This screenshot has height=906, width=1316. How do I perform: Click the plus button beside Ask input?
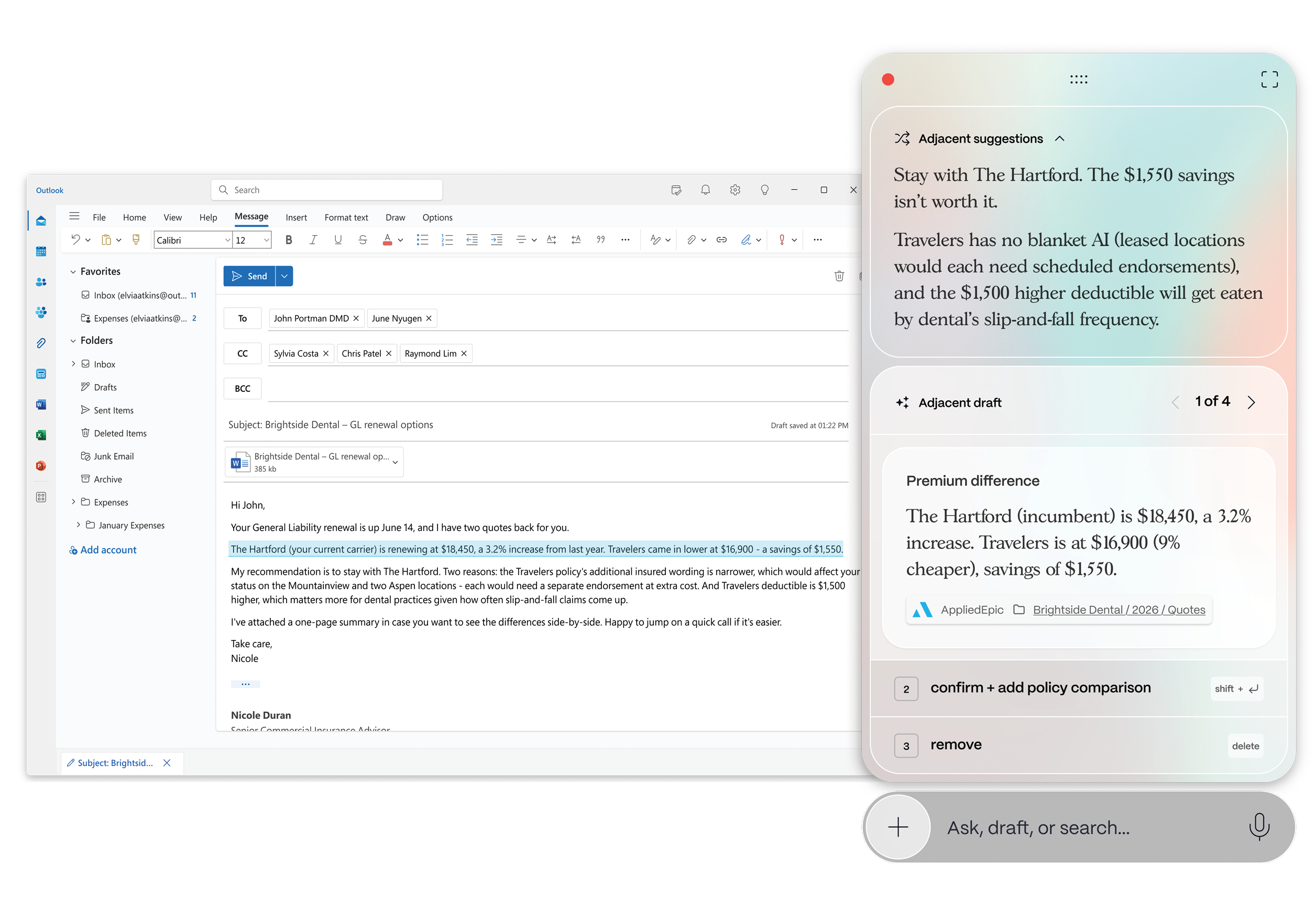(x=898, y=827)
